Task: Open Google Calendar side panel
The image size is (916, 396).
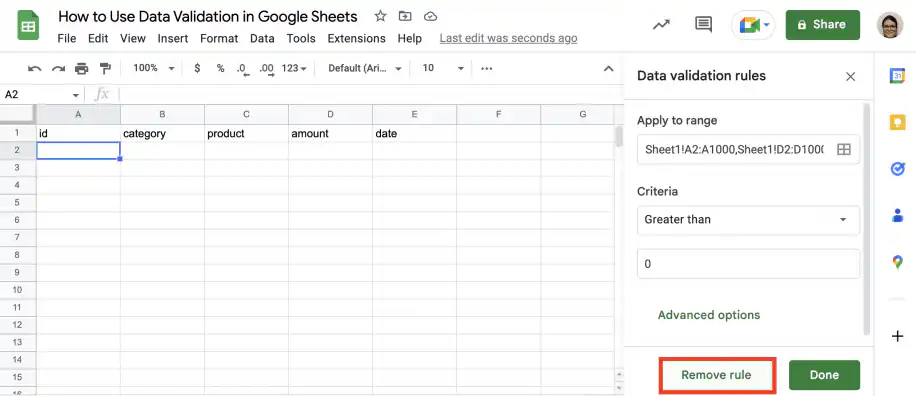Action: (897, 75)
